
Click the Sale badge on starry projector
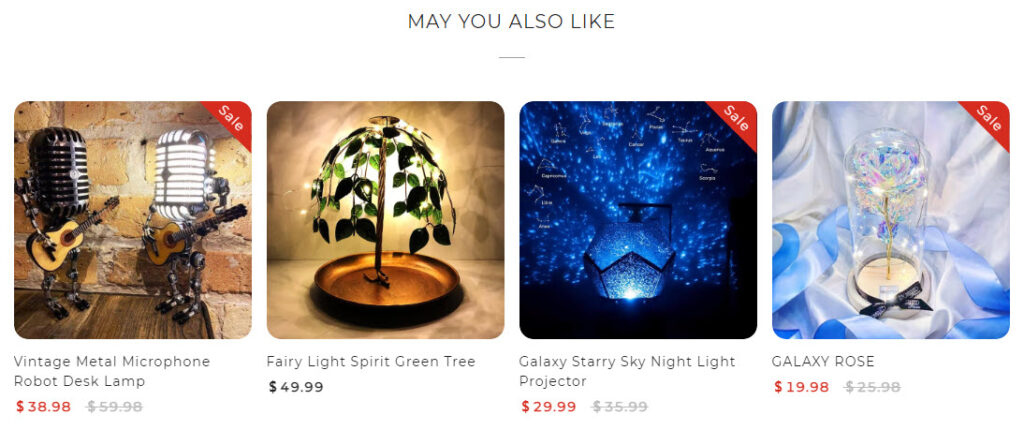coord(737,120)
